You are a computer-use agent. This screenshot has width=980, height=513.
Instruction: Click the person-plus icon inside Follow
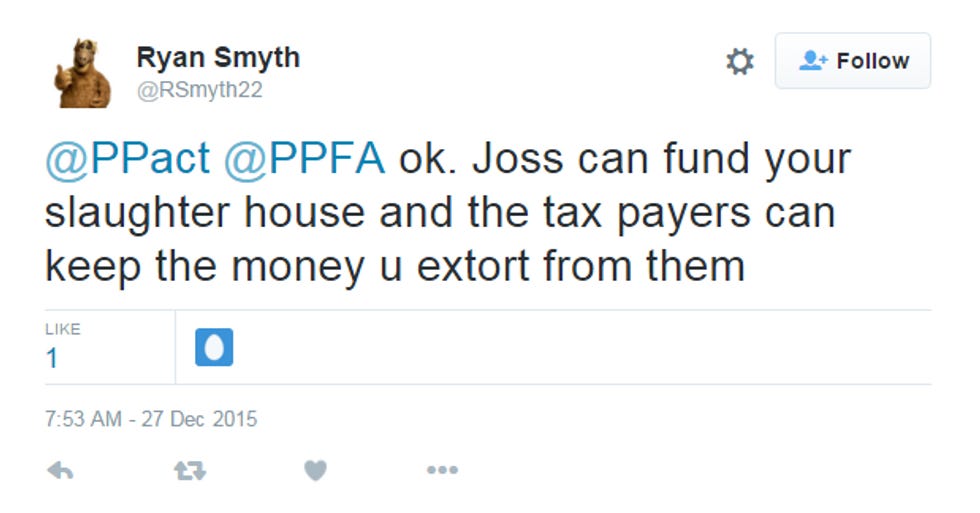pyautogui.click(x=813, y=61)
